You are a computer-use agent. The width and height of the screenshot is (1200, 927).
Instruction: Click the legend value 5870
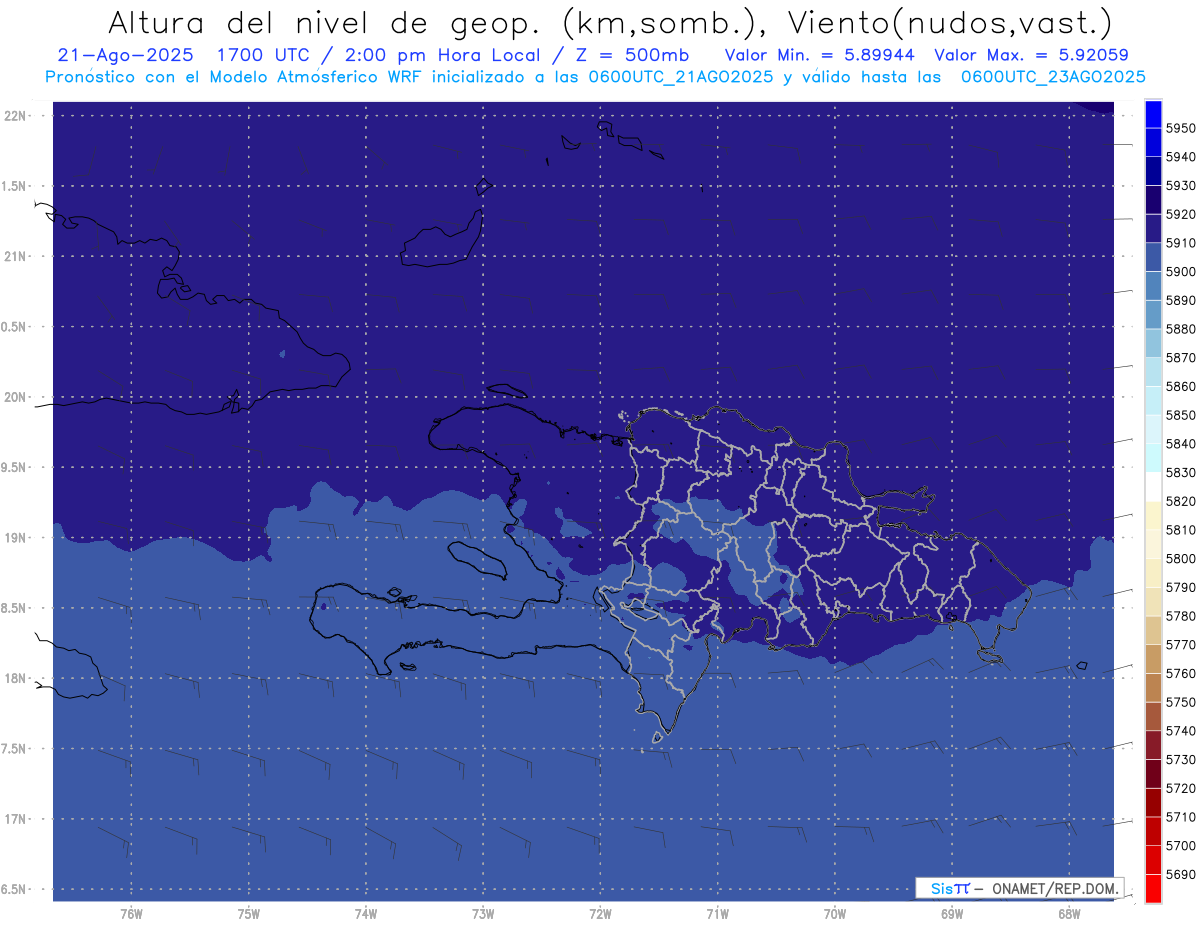pyautogui.click(x=1180, y=358)
